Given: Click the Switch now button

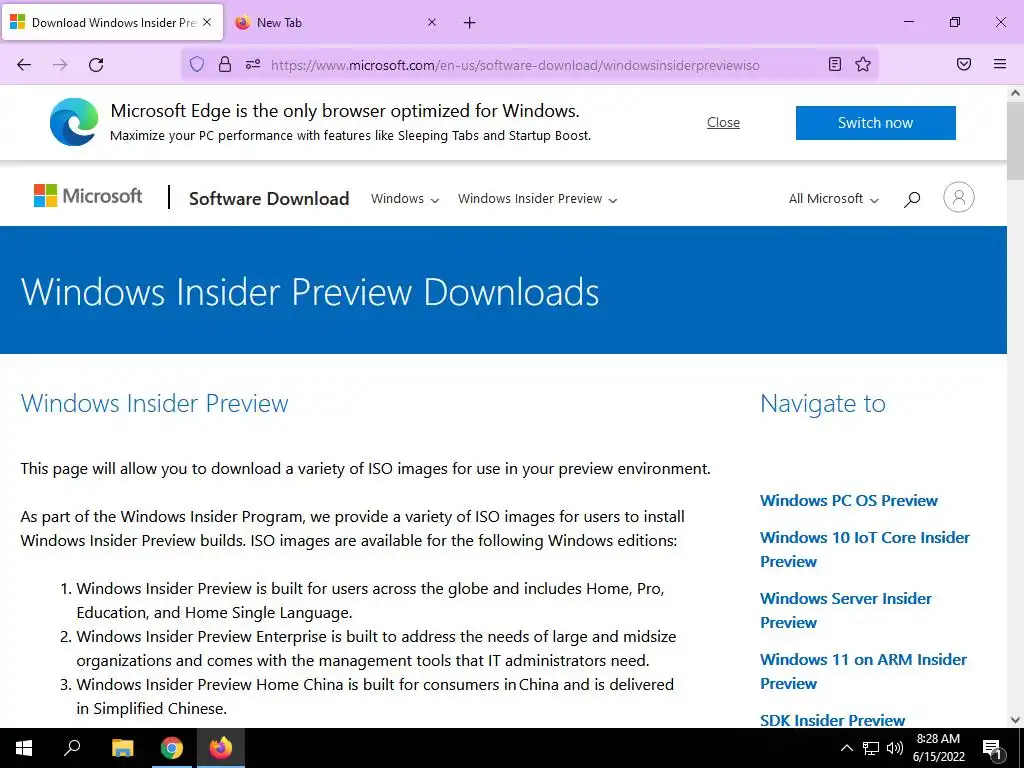Looking at the screenshot, I should point(875,123).
